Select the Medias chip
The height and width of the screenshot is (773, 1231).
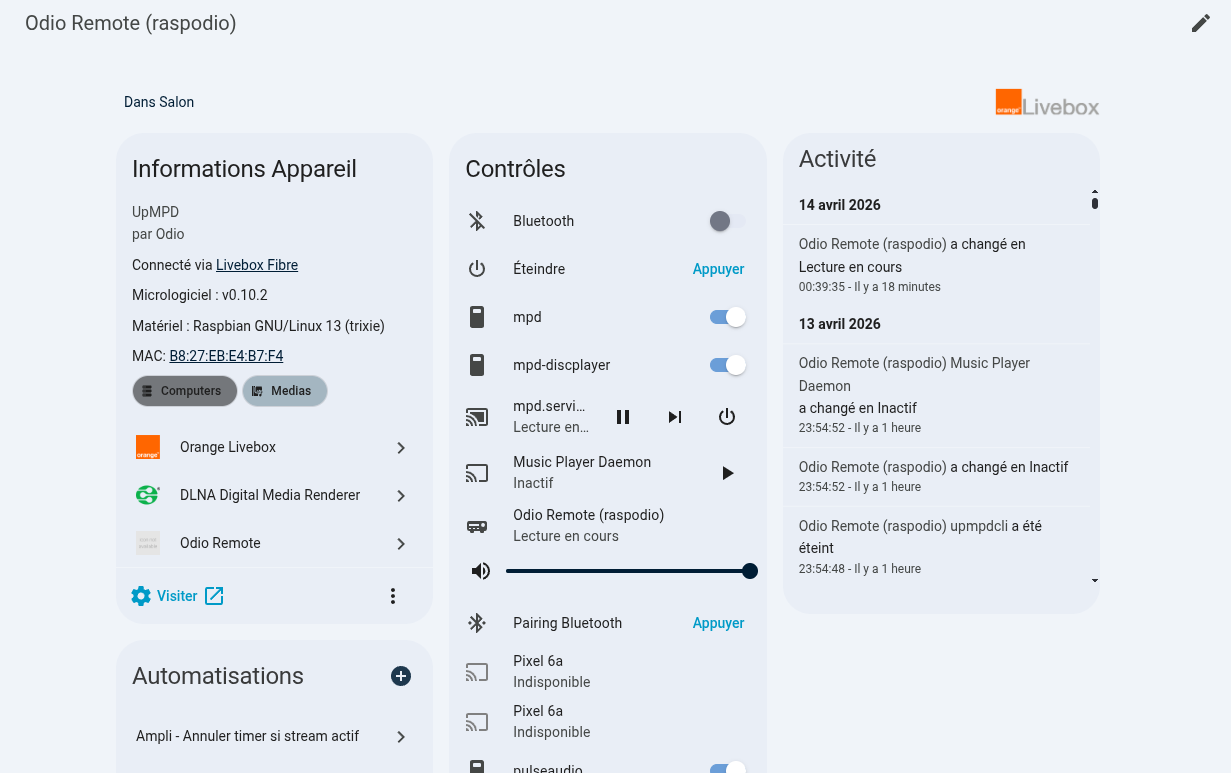(x=284, y=391)
